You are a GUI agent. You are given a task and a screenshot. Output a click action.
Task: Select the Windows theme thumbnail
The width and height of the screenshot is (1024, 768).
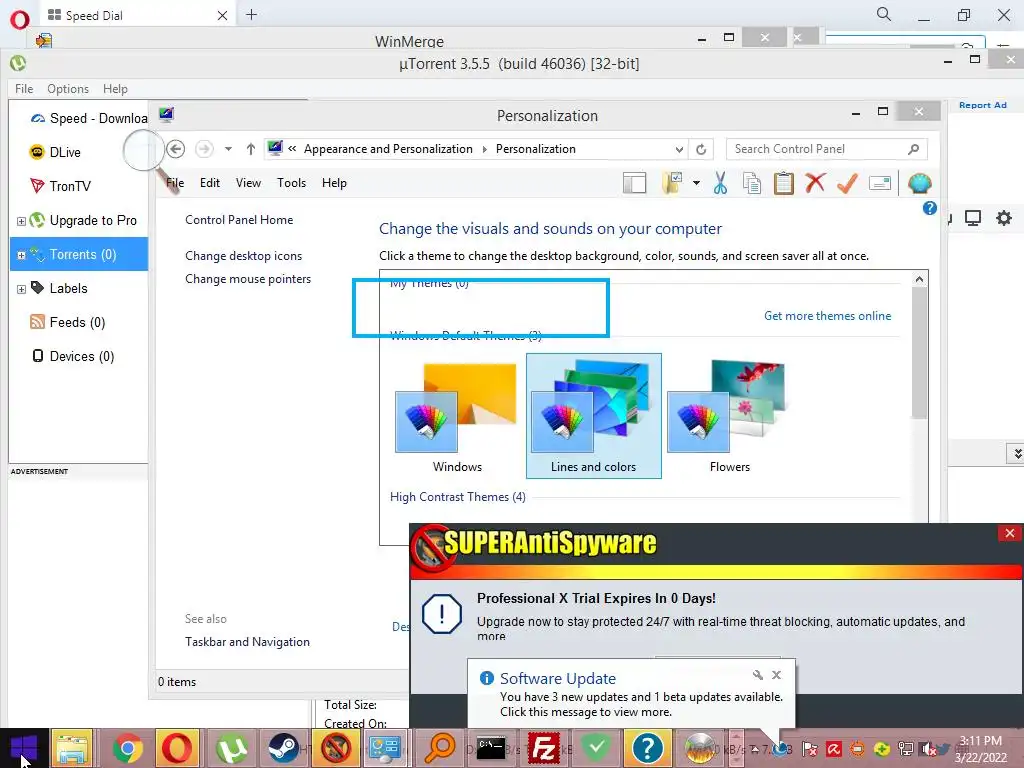coord(457,417)
